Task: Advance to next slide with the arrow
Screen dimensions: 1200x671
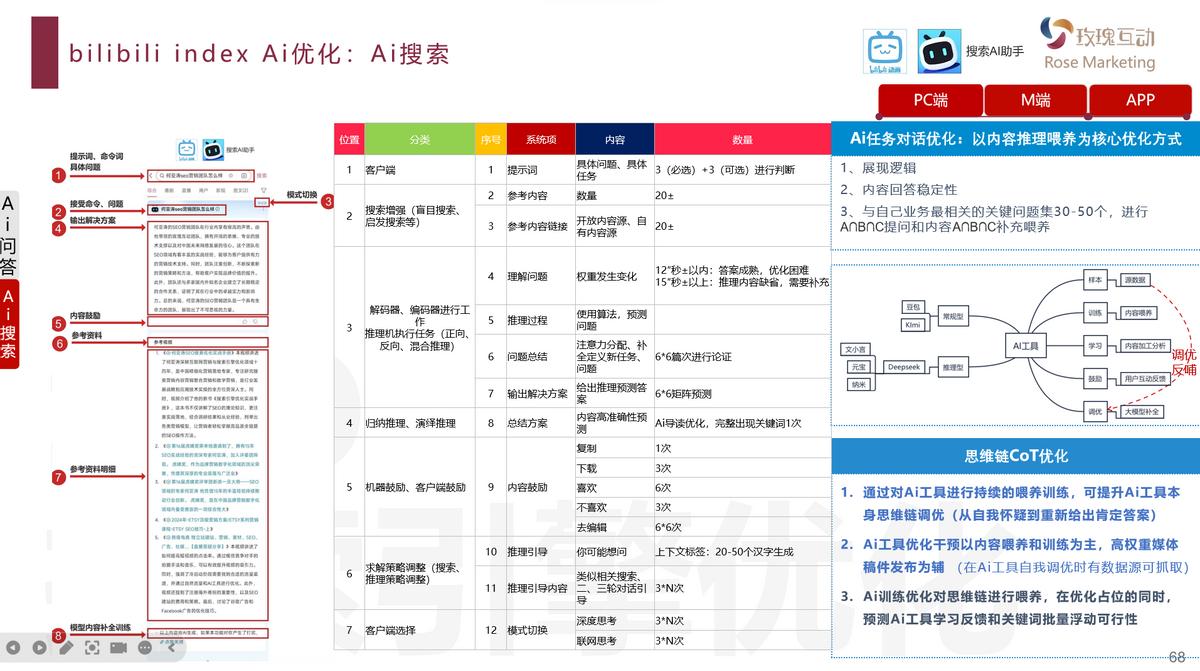Action: coord(40,648)
